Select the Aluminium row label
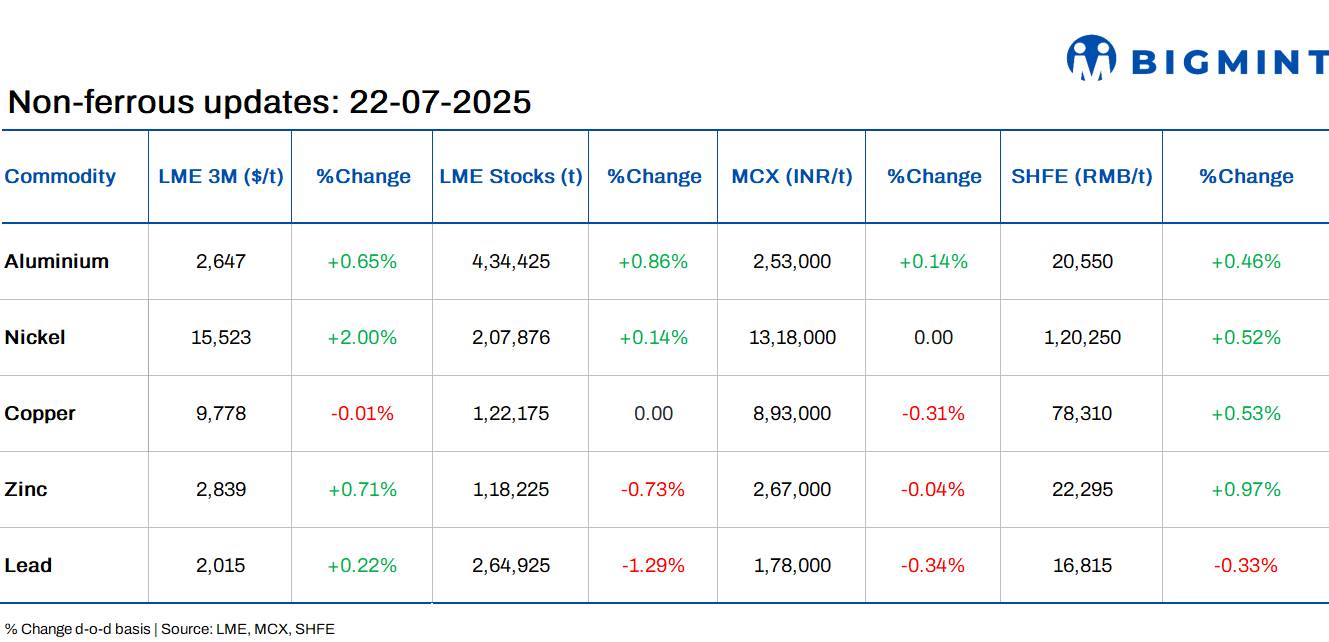This screenshot has height=642, width=1329. click(57, 261)
